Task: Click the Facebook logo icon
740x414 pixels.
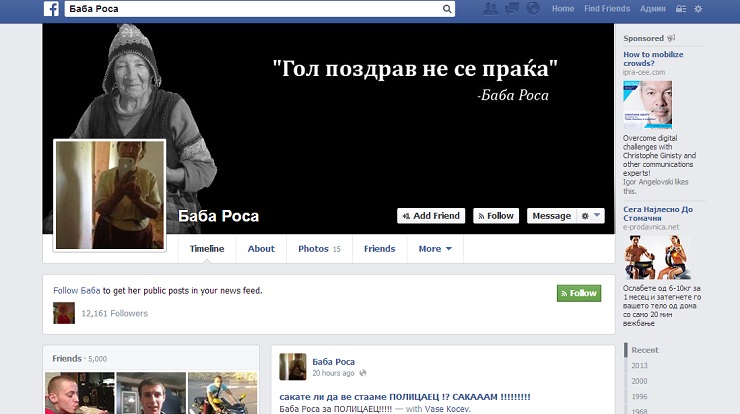Action: click(51, 9)
